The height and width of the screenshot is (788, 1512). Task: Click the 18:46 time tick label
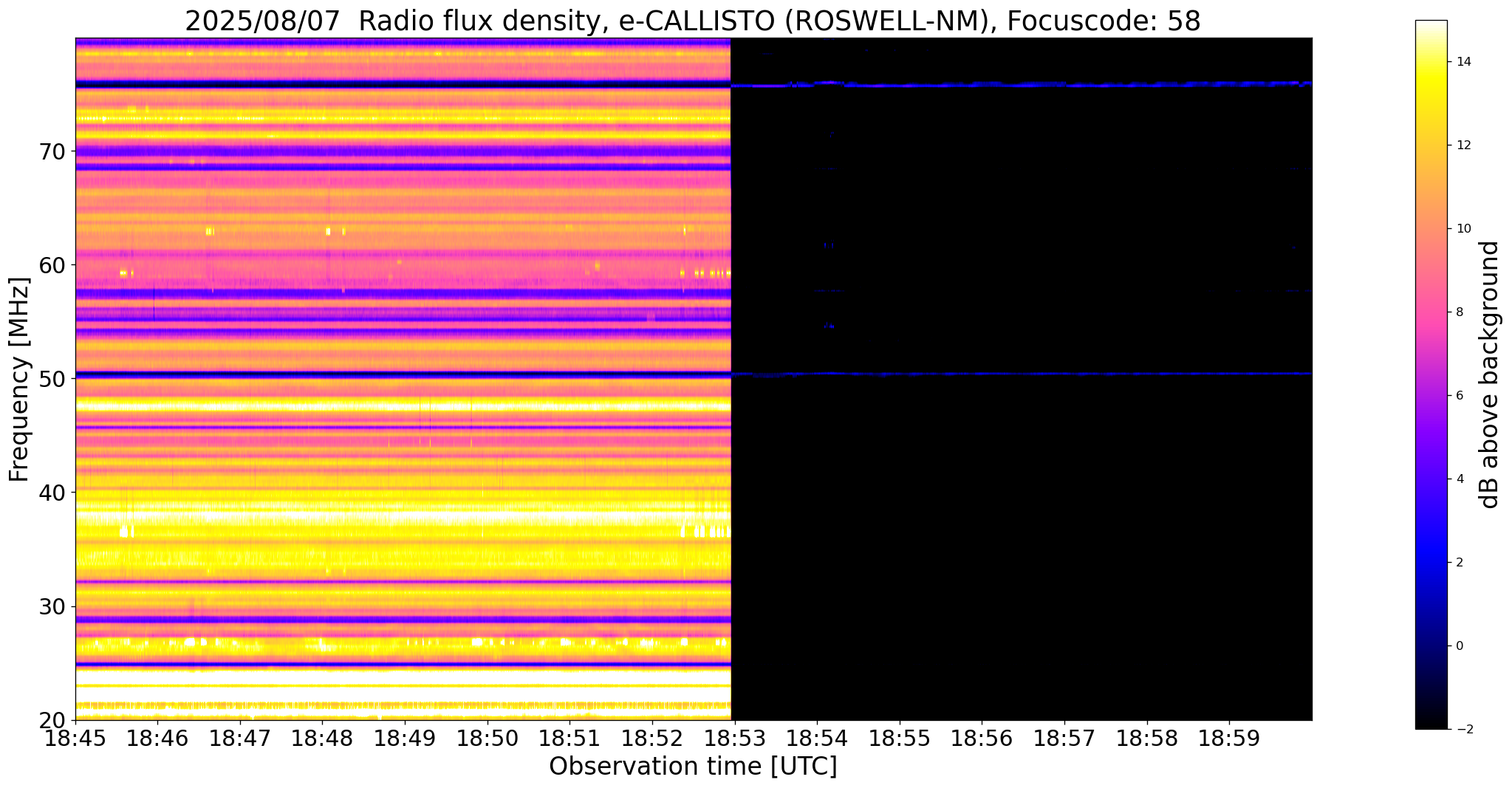pyautogui.click(x=158, y=737)
